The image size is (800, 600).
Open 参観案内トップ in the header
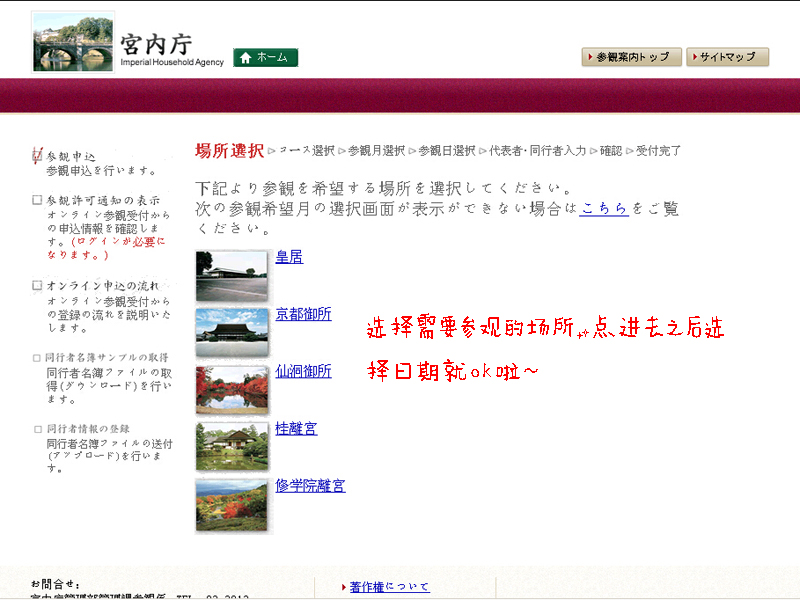[x=631, y=57]
